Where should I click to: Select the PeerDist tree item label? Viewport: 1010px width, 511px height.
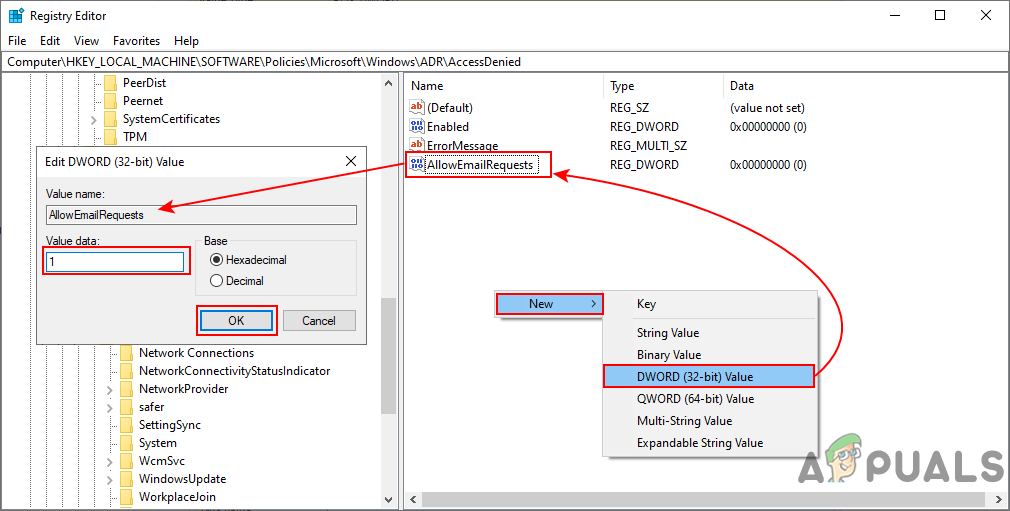click(x=144, y=82)
